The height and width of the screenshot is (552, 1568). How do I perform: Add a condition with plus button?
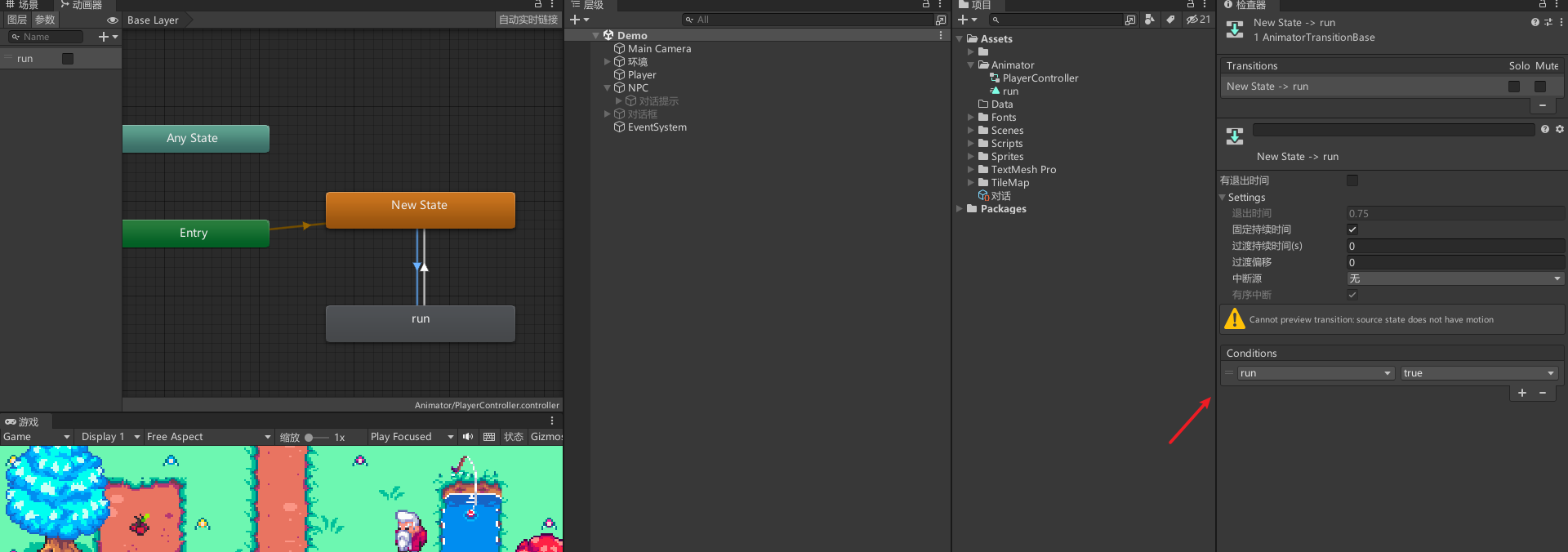[x=1522, y=393]
